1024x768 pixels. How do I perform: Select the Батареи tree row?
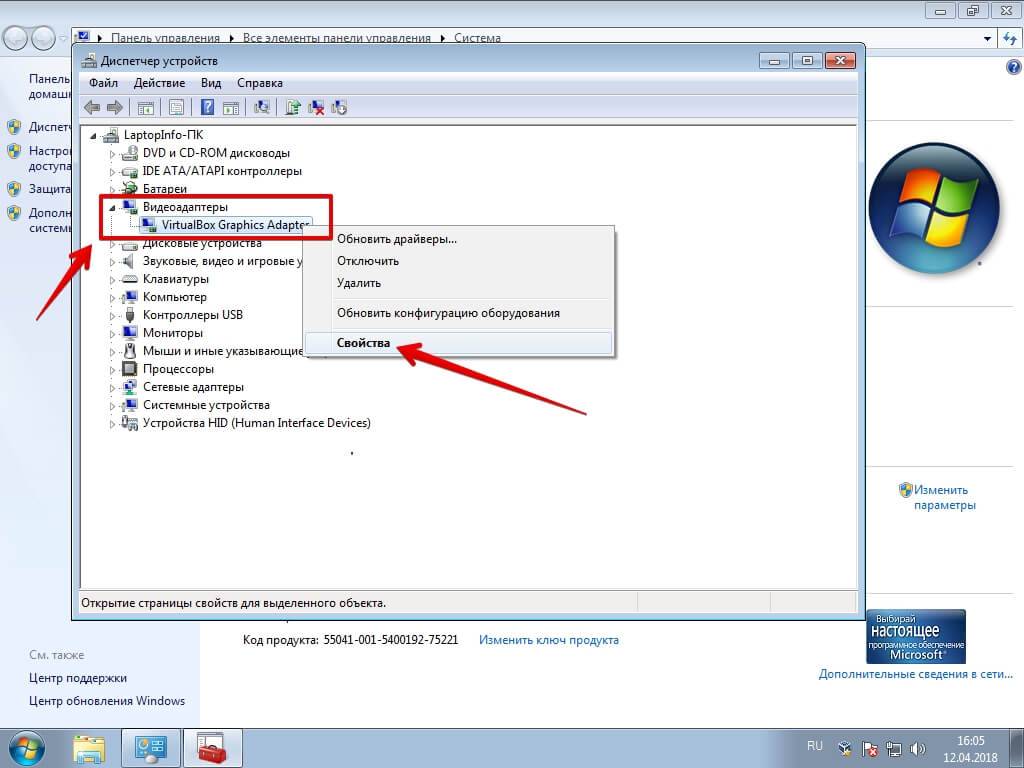[165, 189]
